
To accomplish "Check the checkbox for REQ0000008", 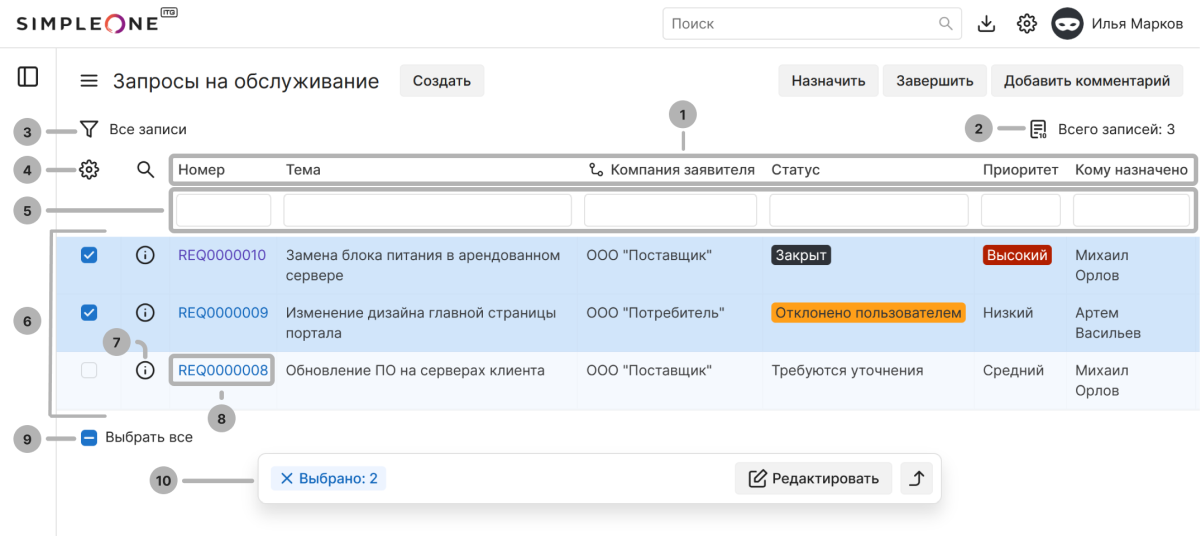I will (x=89, y=370).
